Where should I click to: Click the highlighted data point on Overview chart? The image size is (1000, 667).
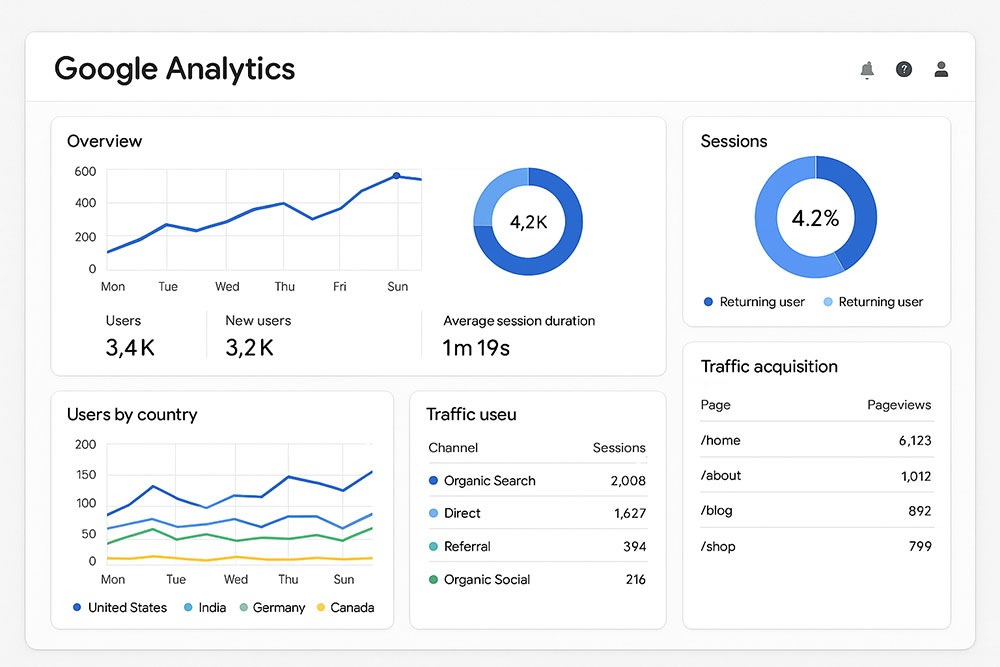(397, 176)
